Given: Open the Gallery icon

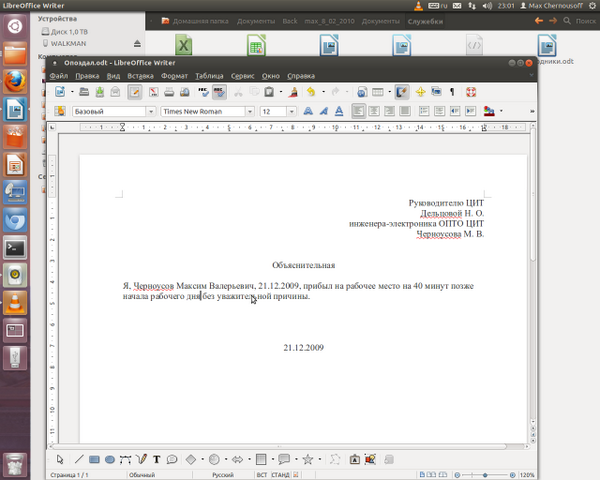Looking at the screenshot, I should click(436, 92).
